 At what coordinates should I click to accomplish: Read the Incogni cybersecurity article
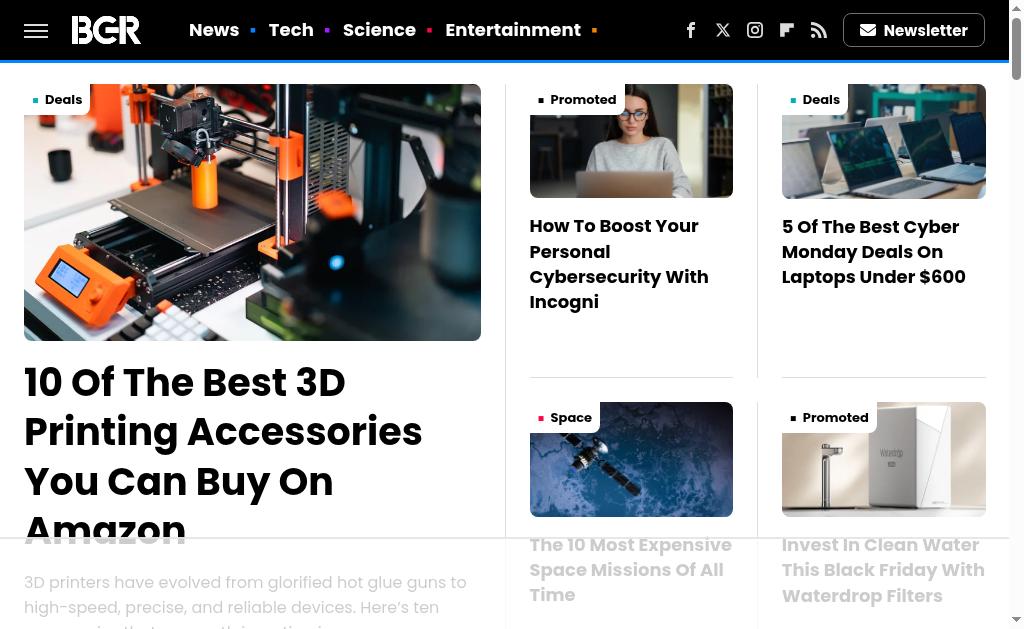click(x=618, y=264)
